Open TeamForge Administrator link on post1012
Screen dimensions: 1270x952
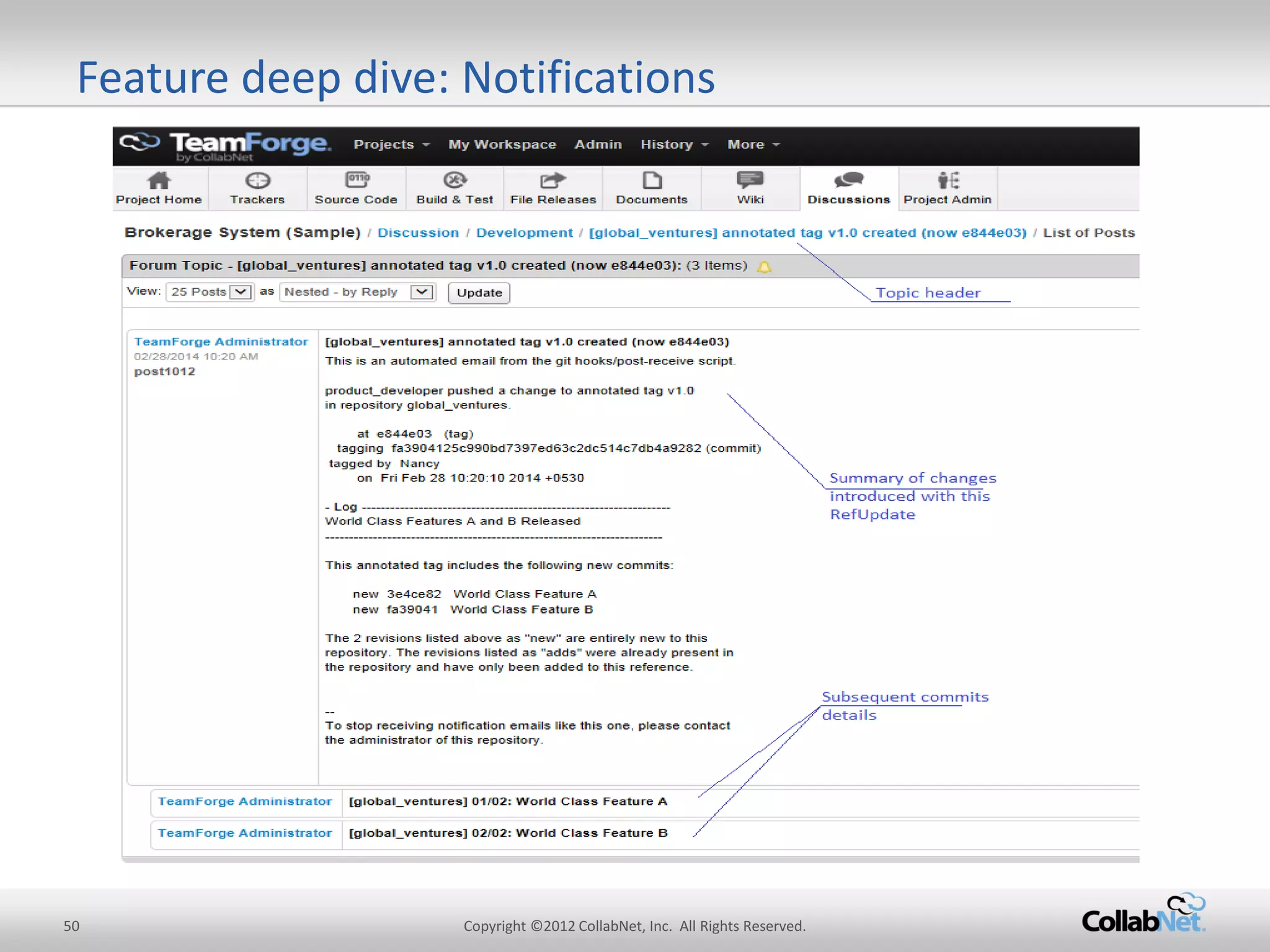coord(221,342)
